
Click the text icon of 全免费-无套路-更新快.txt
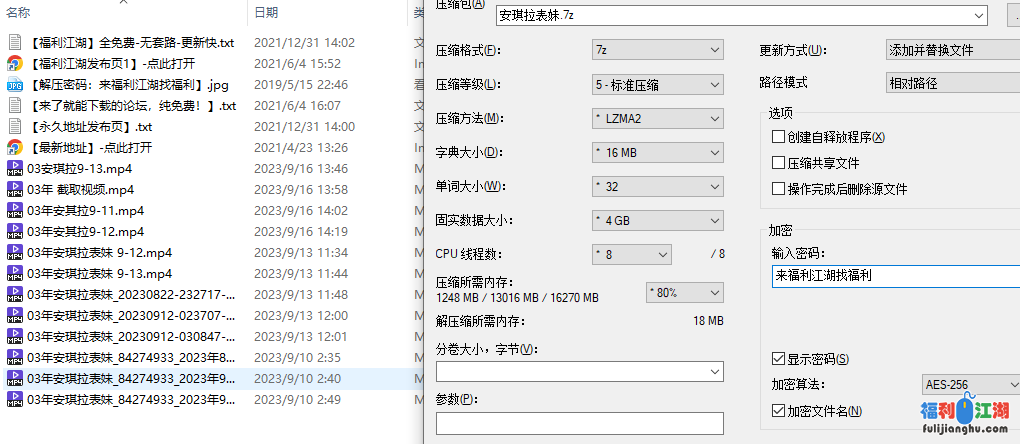(x=14, y=43)
